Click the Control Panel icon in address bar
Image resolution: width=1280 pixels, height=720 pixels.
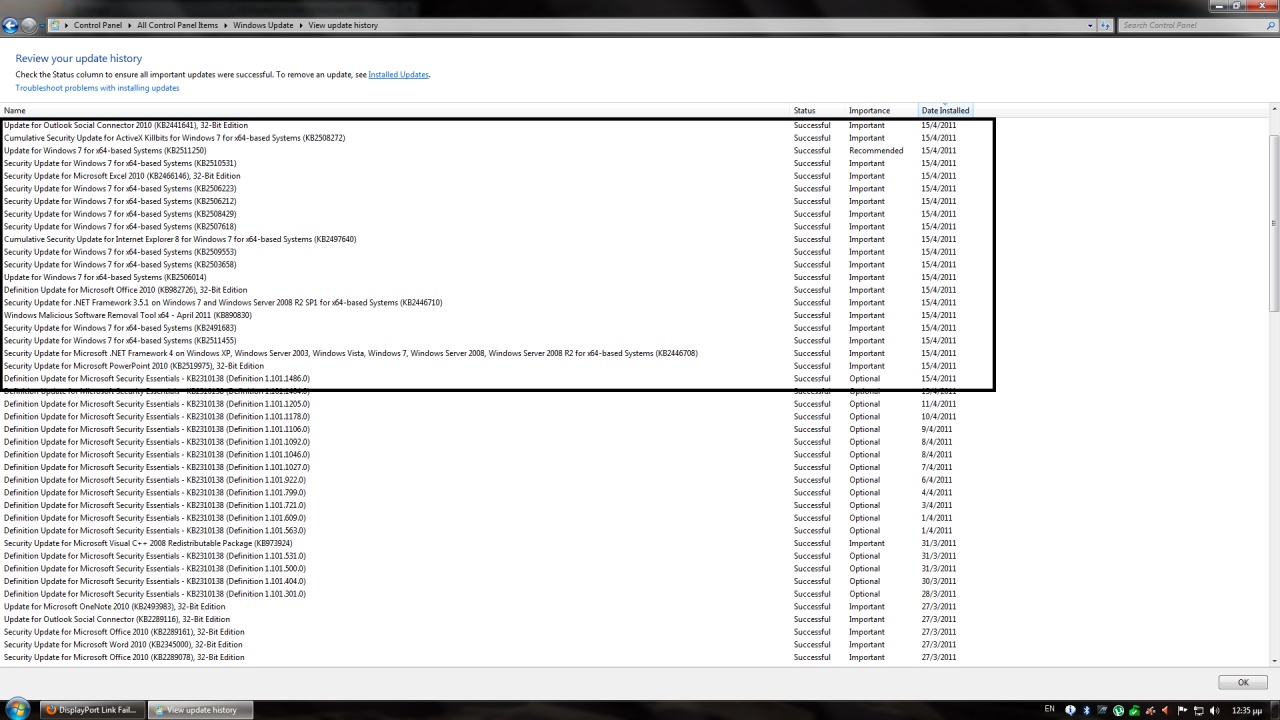pos(55,25)
